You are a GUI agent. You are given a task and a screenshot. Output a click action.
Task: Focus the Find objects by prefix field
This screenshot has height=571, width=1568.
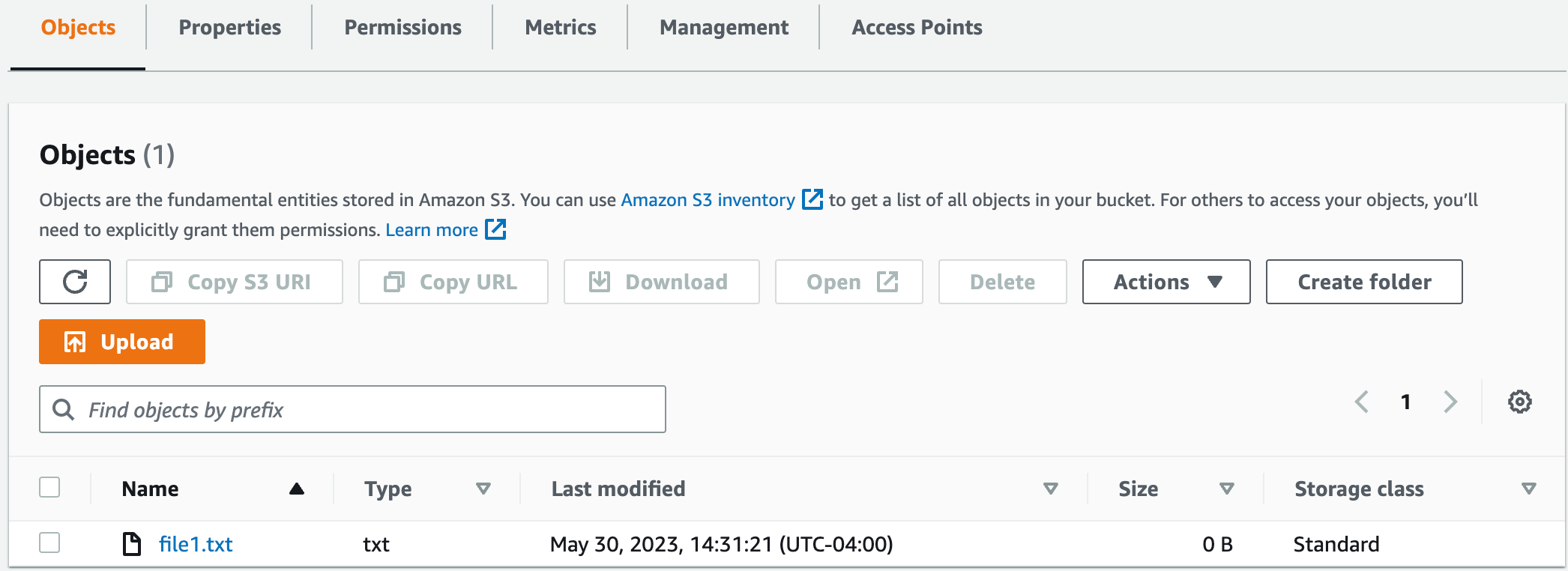point(367,409)
